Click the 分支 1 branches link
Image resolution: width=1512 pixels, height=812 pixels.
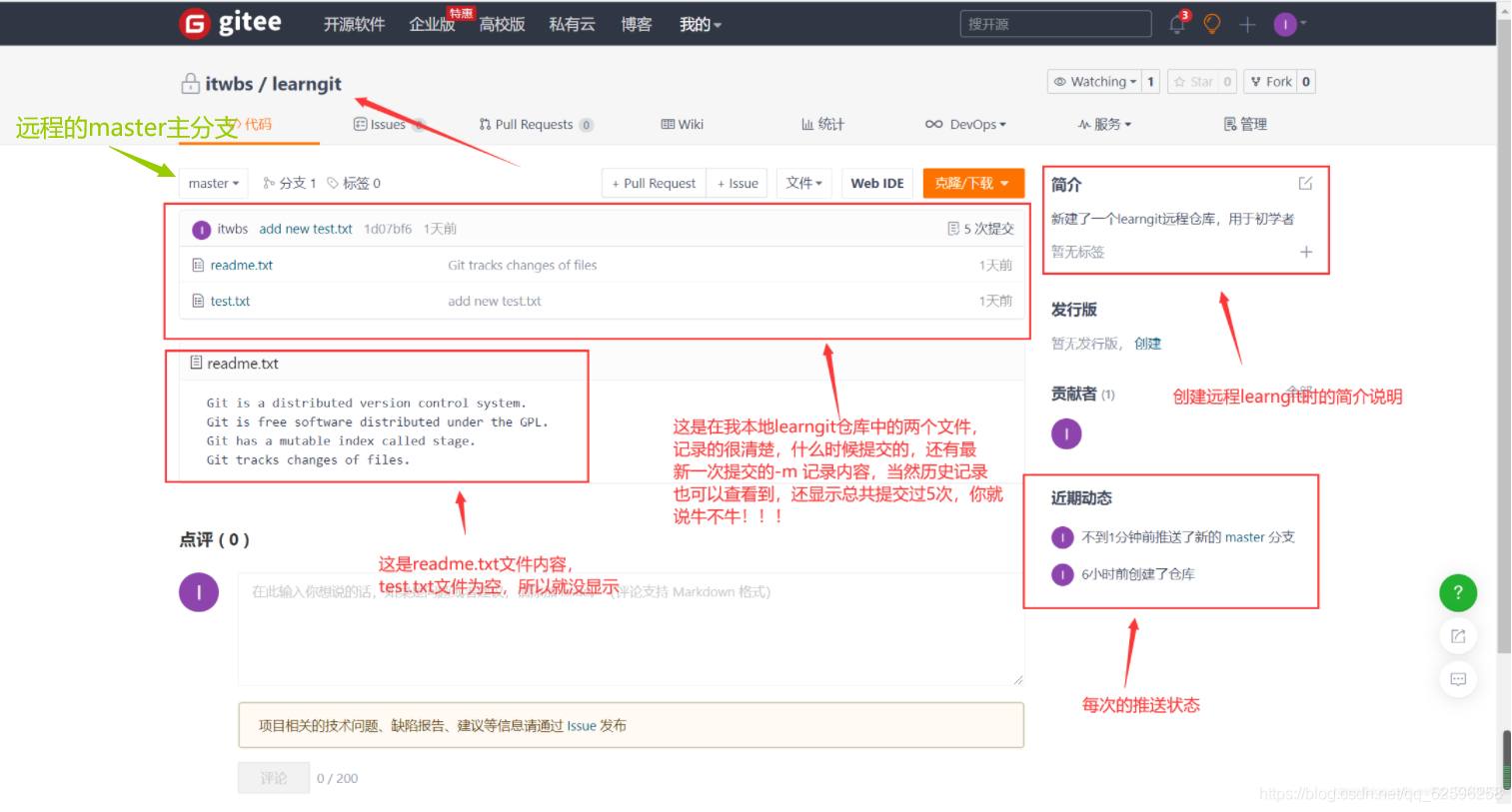coord(290,183)
